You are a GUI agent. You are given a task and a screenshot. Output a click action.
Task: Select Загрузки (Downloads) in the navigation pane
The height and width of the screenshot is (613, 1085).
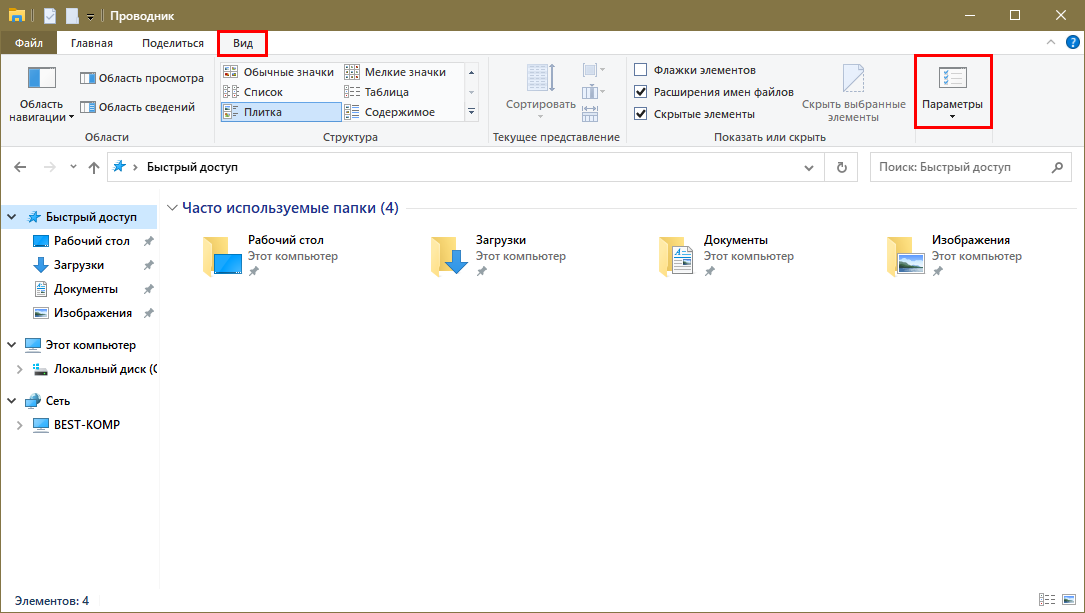(x=78, y=265)
